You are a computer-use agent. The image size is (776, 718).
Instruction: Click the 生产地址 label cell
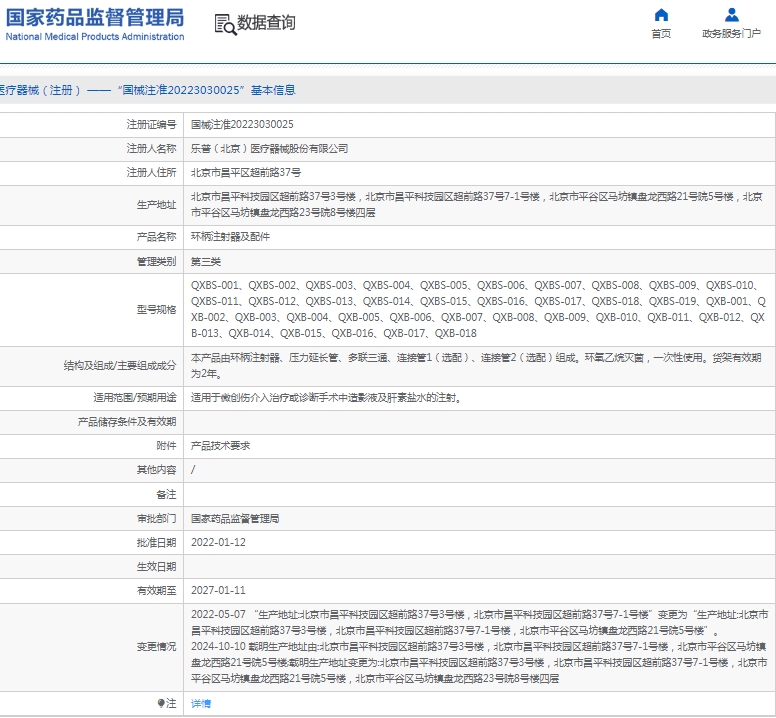coord(92,205)
